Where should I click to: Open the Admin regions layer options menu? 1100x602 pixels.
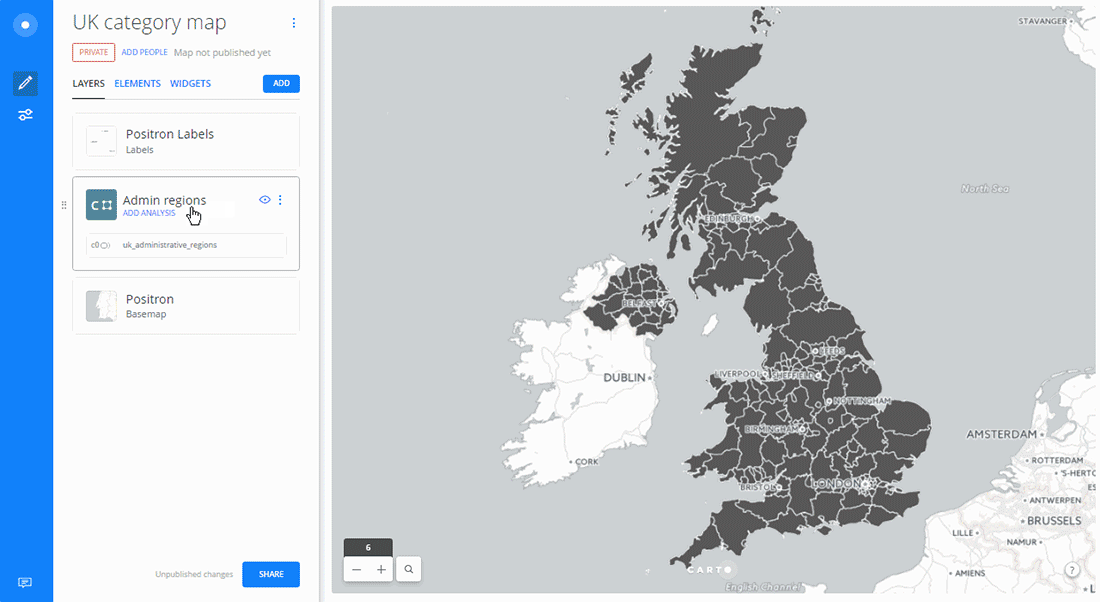point(281,199)
